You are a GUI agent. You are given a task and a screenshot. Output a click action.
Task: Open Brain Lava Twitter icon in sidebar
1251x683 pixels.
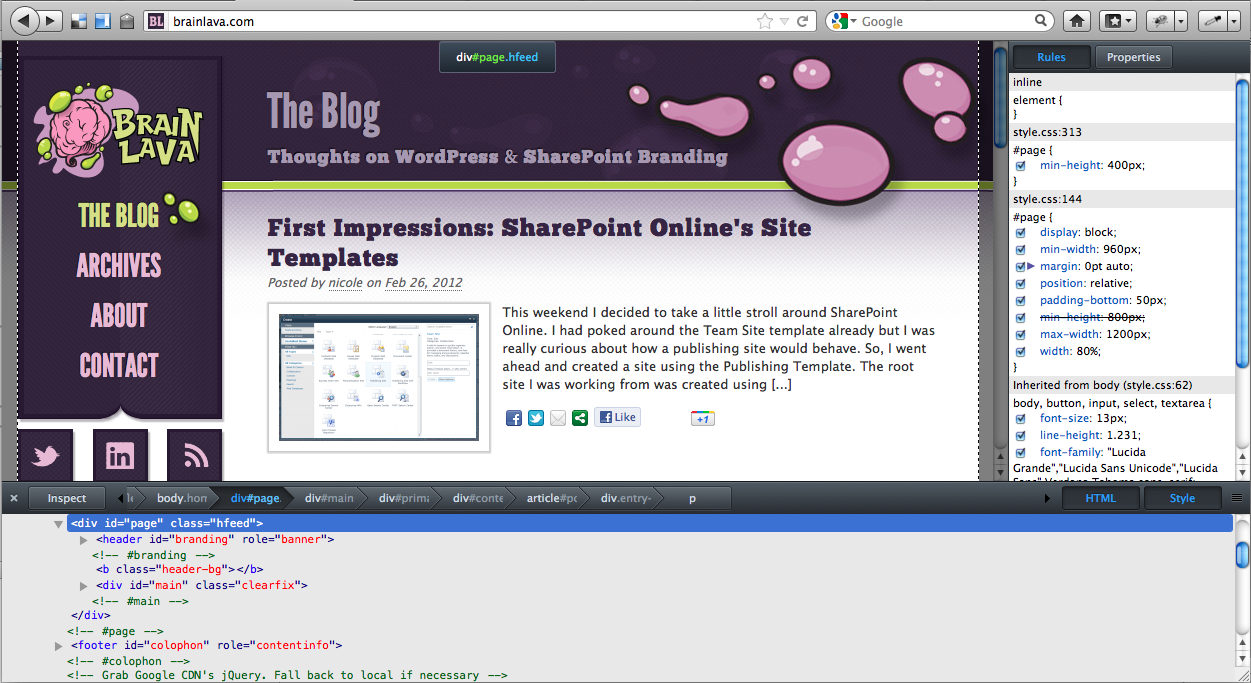click(46, 457)
